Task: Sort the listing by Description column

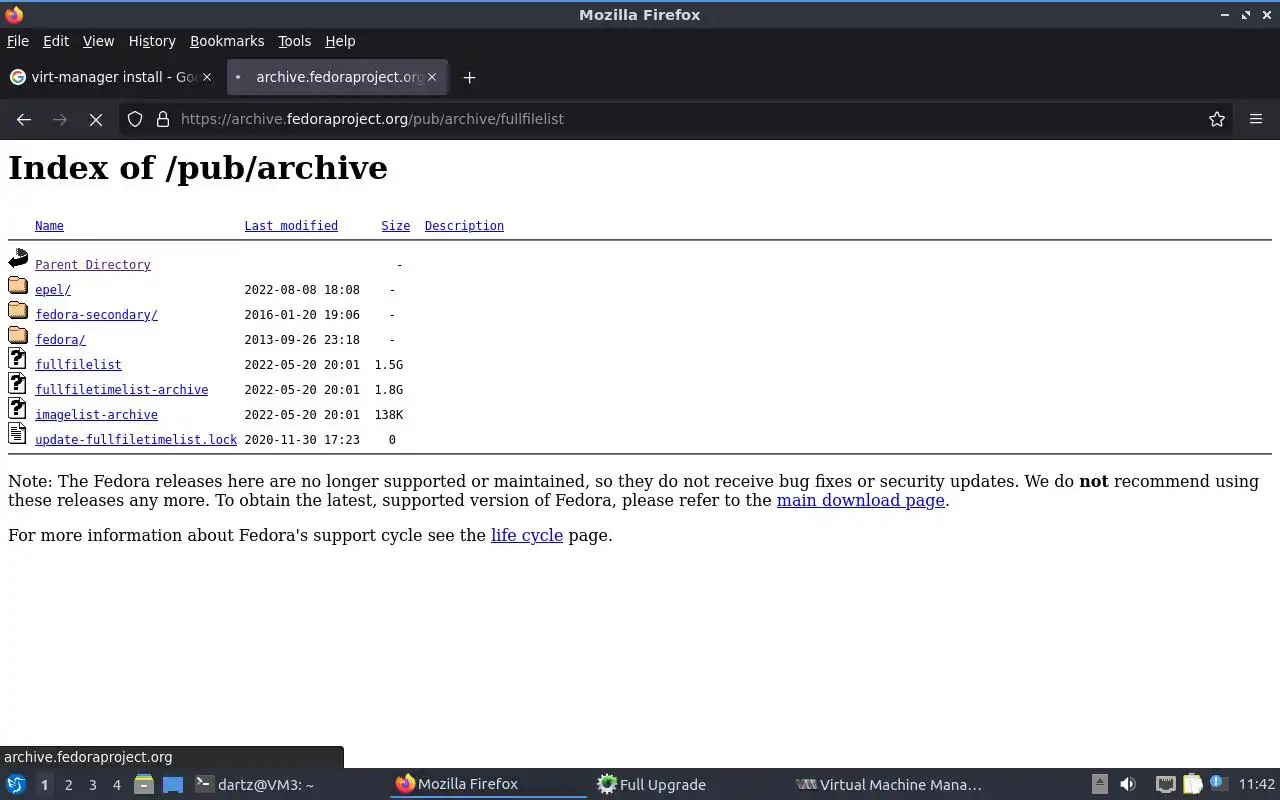Action: (x=464, y=226)
